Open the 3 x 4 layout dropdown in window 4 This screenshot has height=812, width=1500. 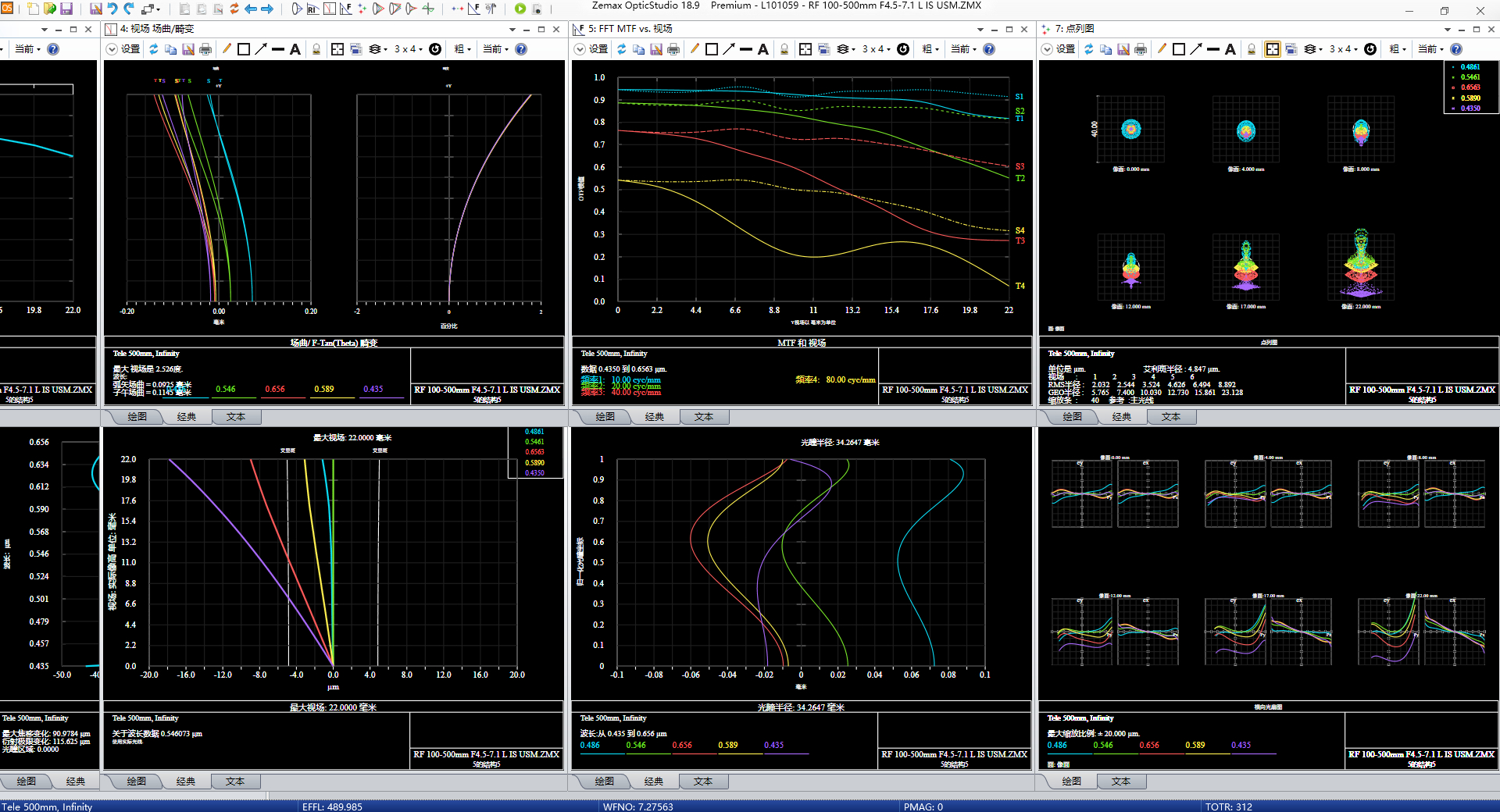tap(408, 49)
